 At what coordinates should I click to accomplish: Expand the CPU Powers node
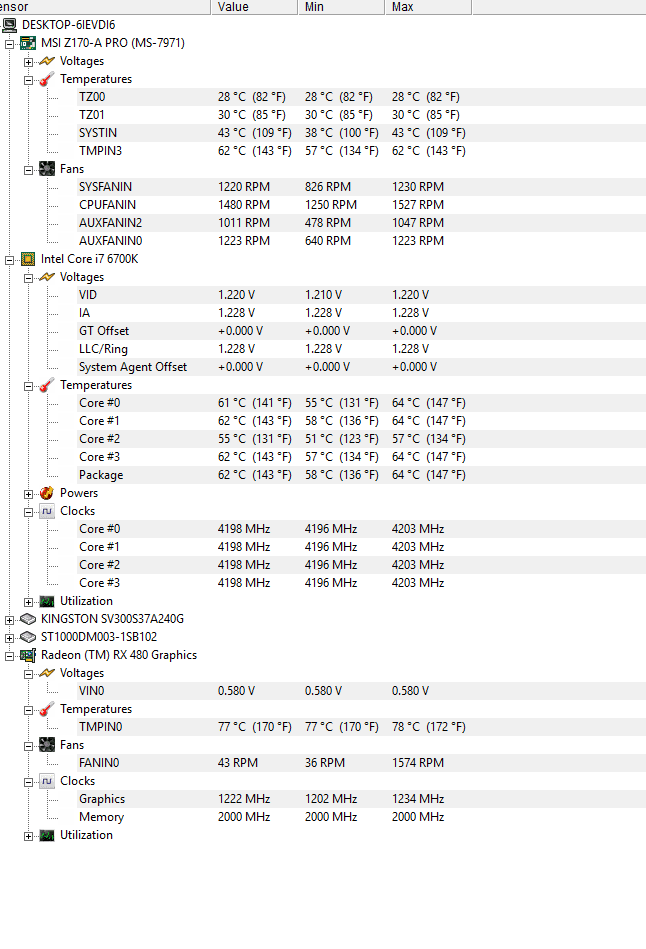click(28, 494)
